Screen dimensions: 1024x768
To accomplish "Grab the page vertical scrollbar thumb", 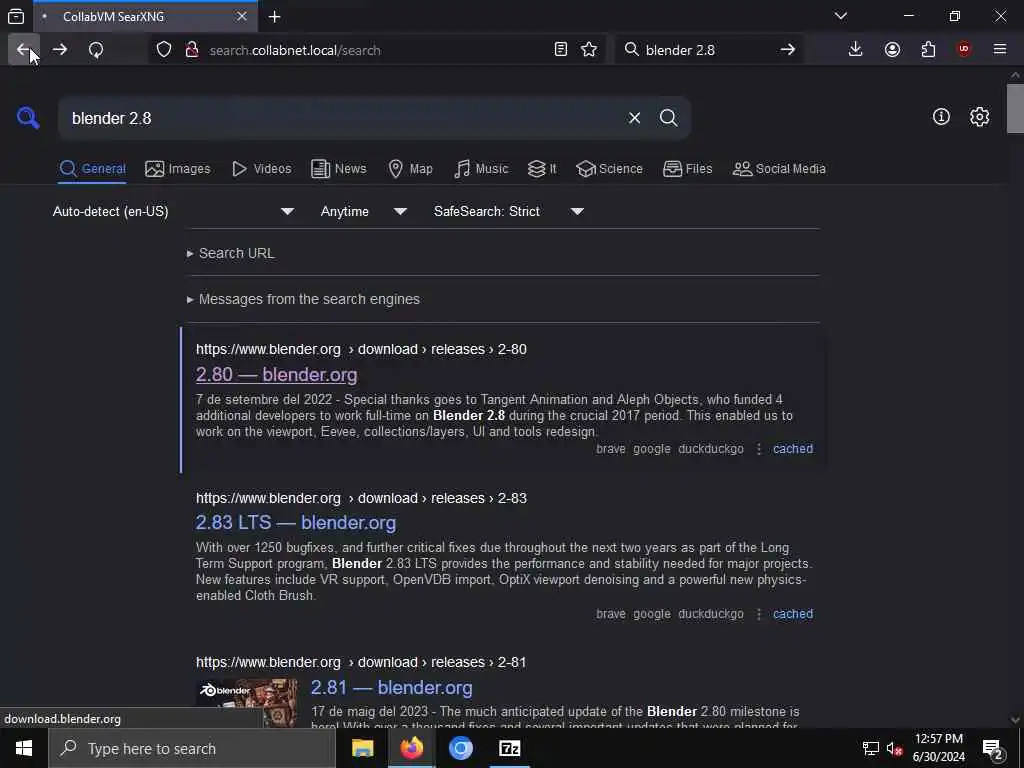I will click(1015, 108).
